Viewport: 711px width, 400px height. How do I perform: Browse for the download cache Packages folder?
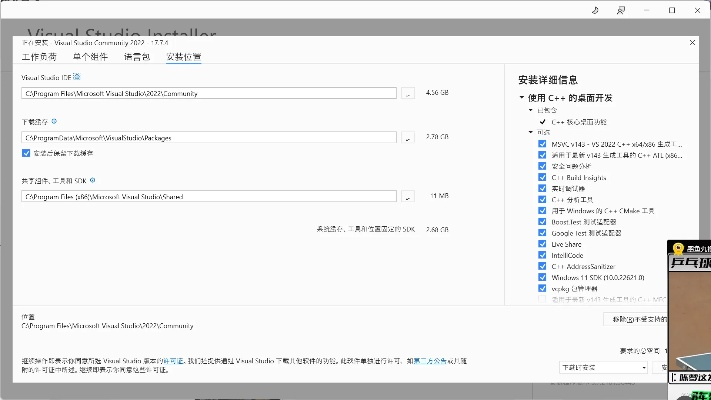pos(408,137)
